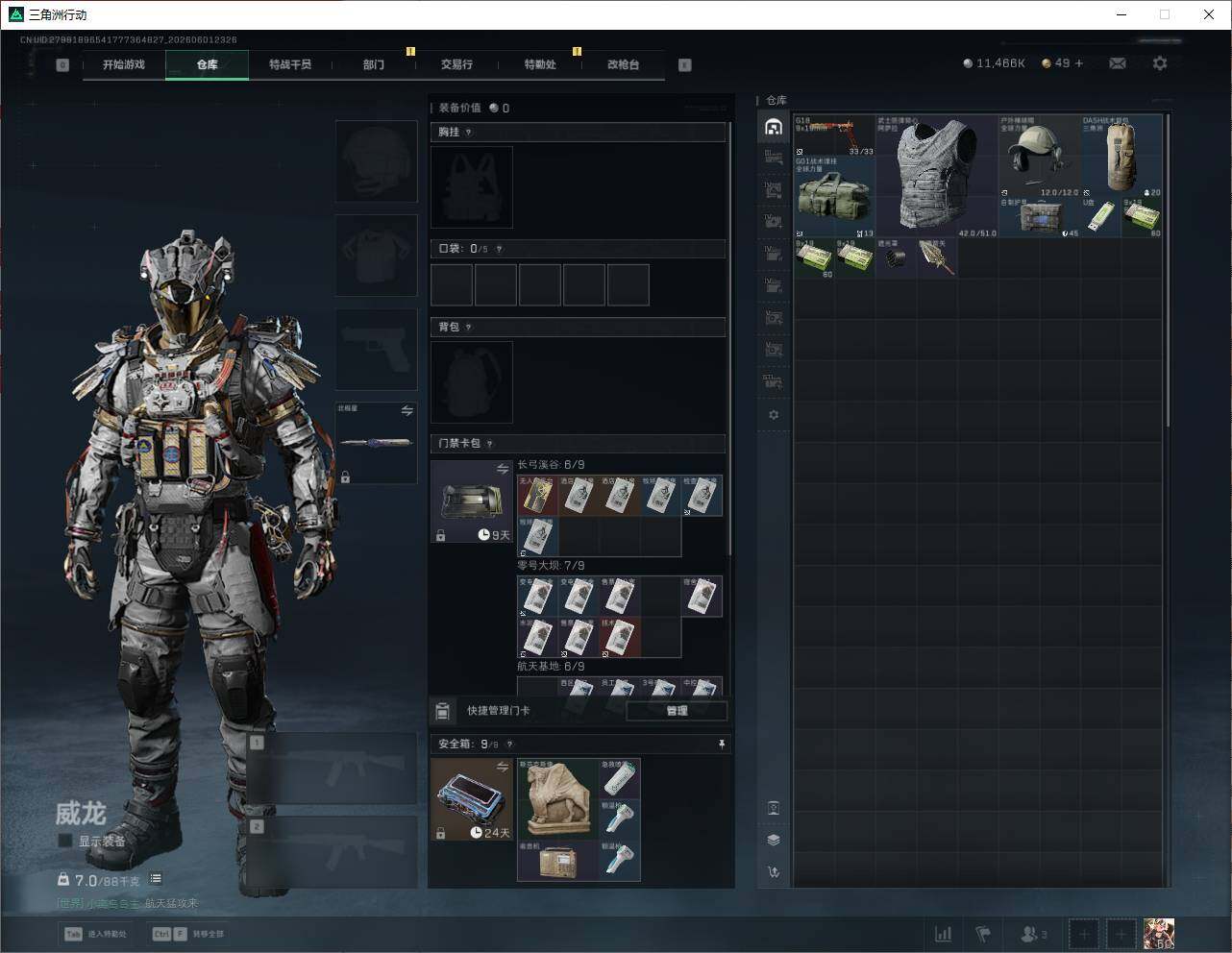Click the quick keycard management icon

coord(443,711)
